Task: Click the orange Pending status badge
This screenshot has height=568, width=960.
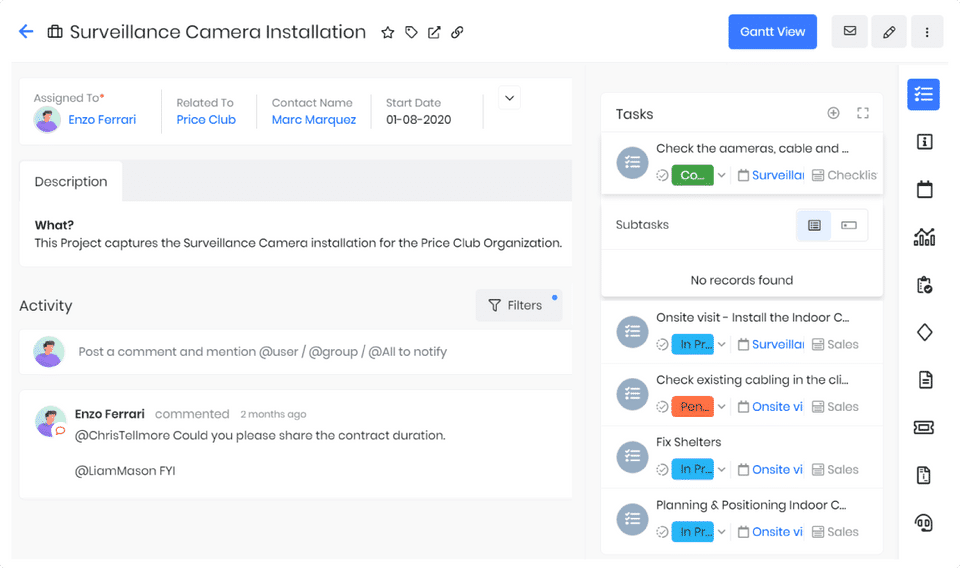Action: point(692,407)
